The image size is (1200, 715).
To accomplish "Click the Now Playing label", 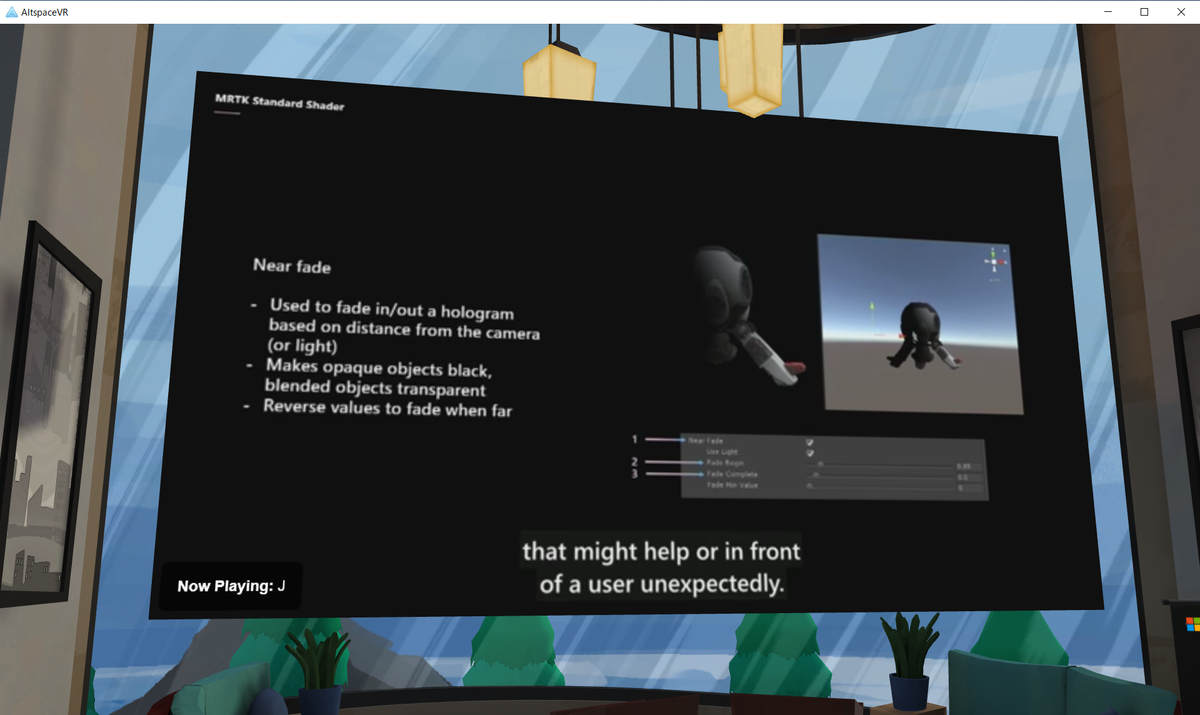I will coord(231,586).
